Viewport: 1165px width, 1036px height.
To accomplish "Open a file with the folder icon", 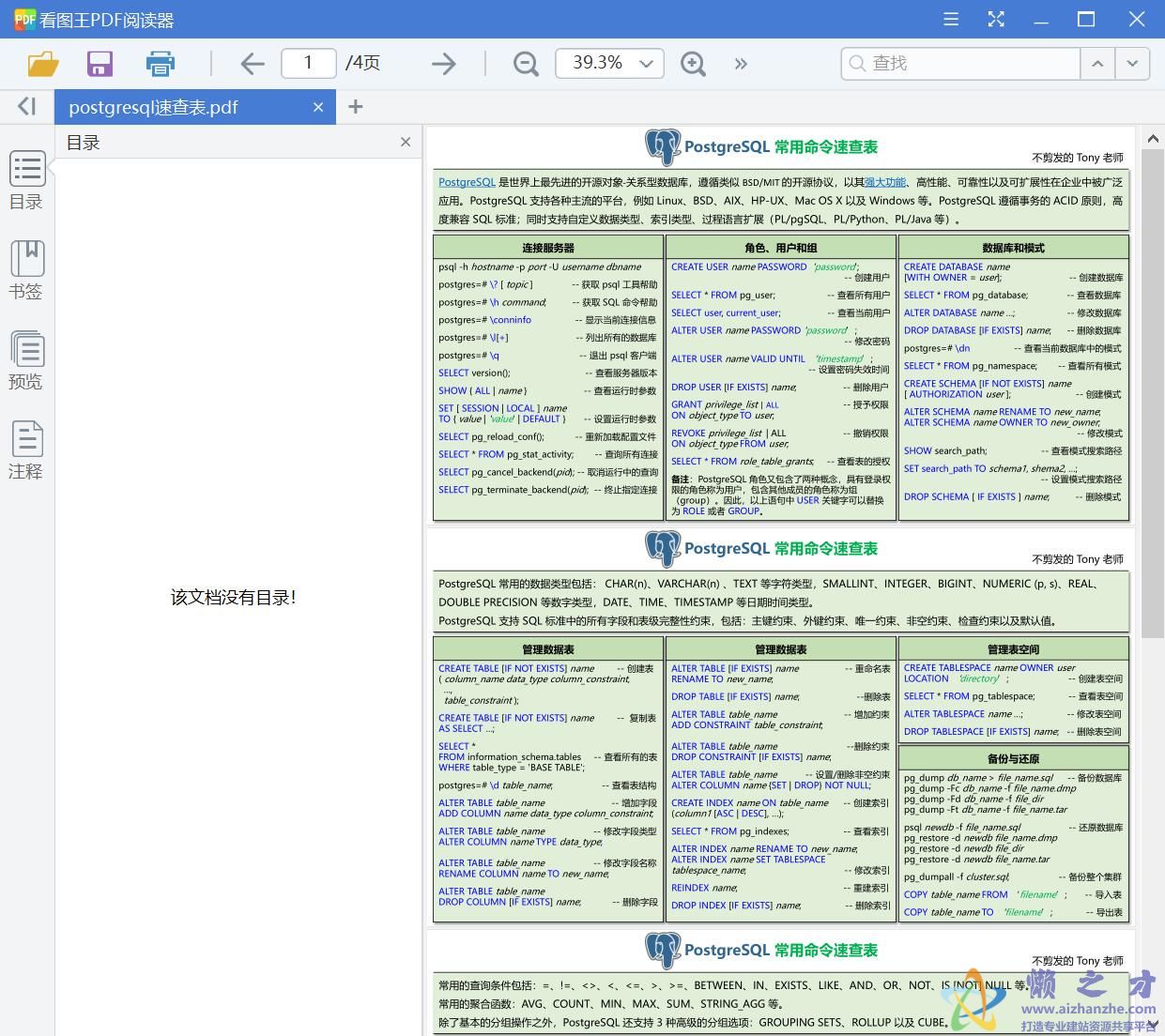I will 43,64.
